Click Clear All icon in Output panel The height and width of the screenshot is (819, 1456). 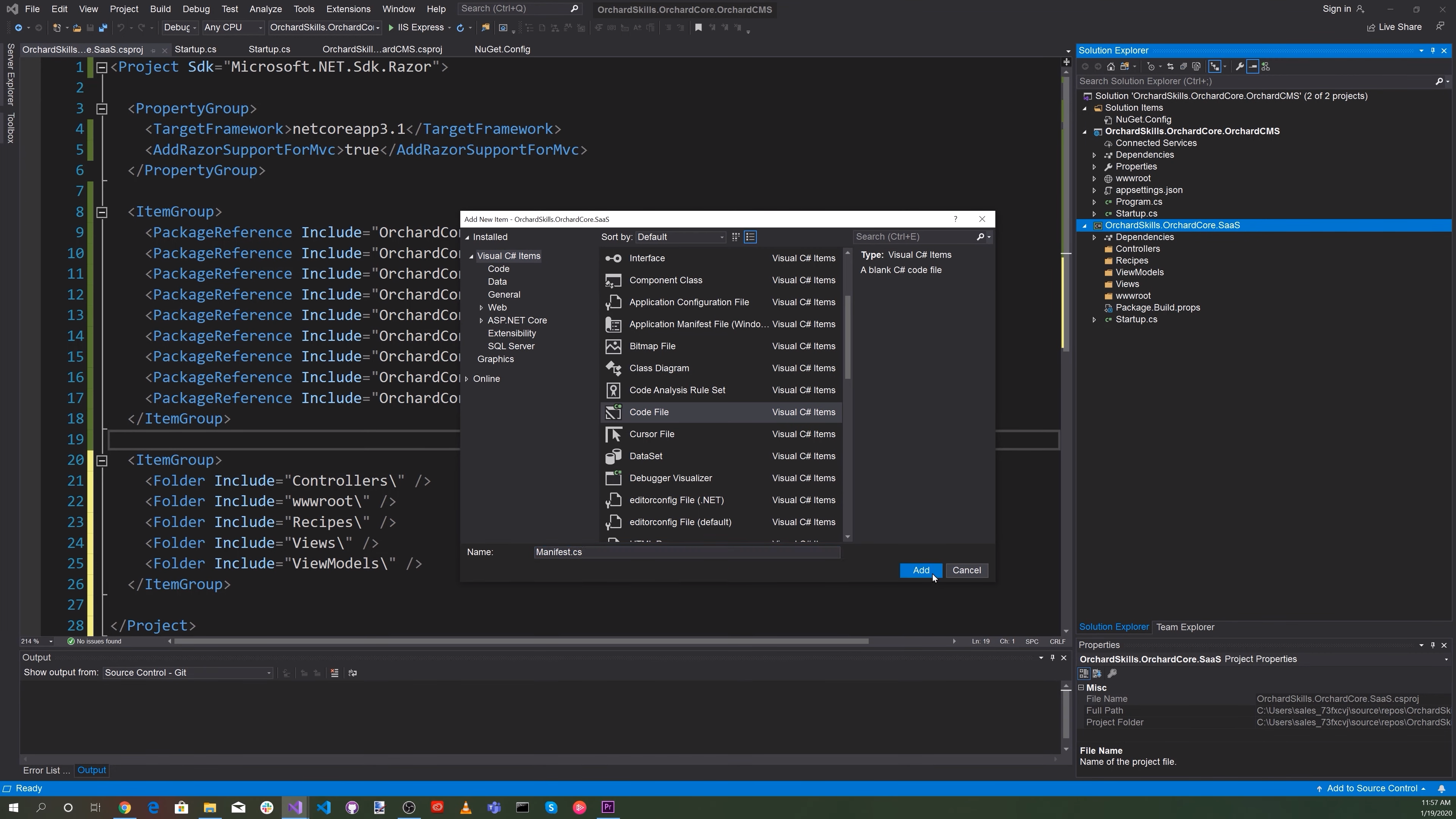tap(334, 673)
